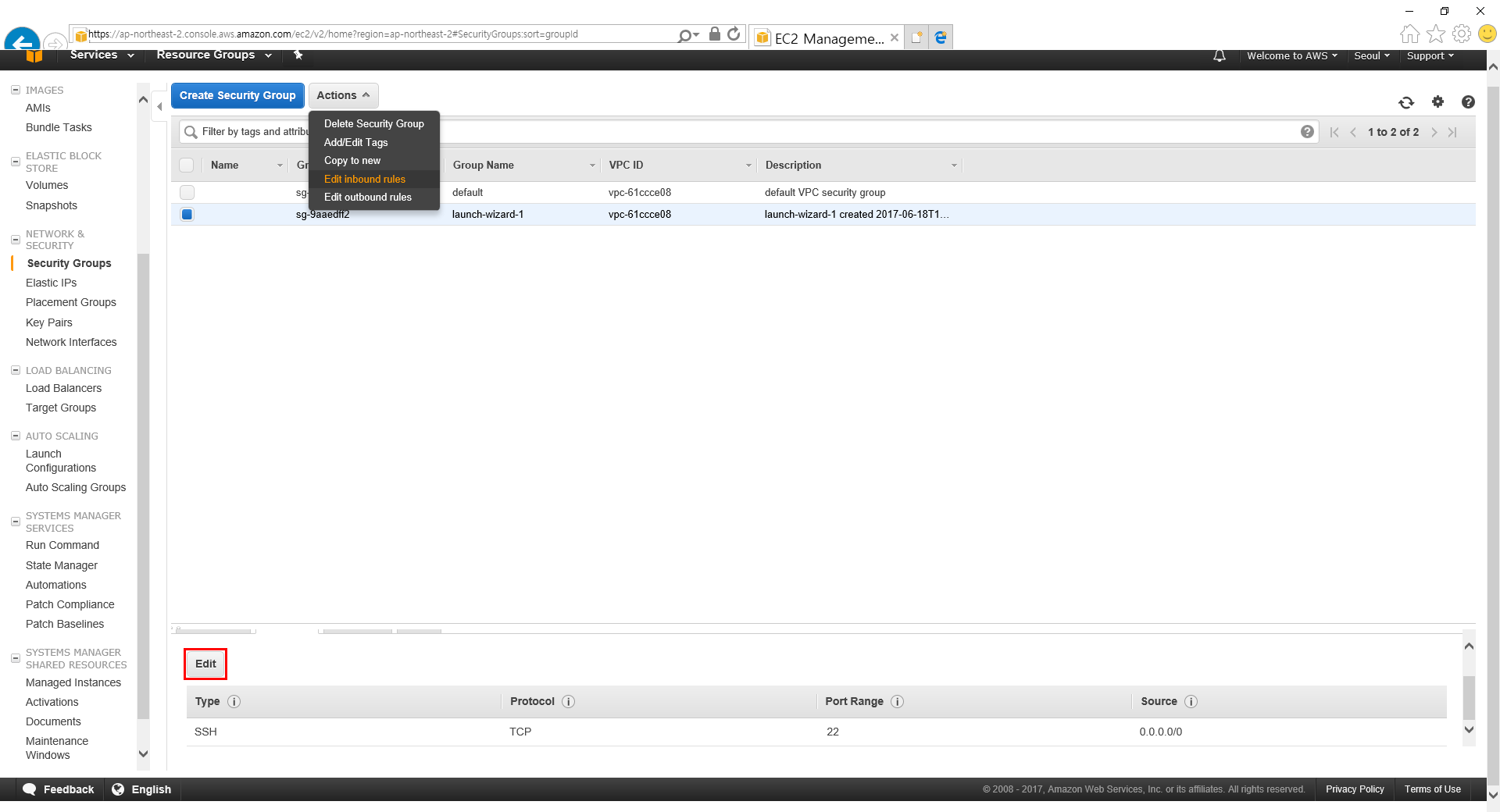Choose Copy to new menu item
The image size is (1500, 812).
pos(374,160)
